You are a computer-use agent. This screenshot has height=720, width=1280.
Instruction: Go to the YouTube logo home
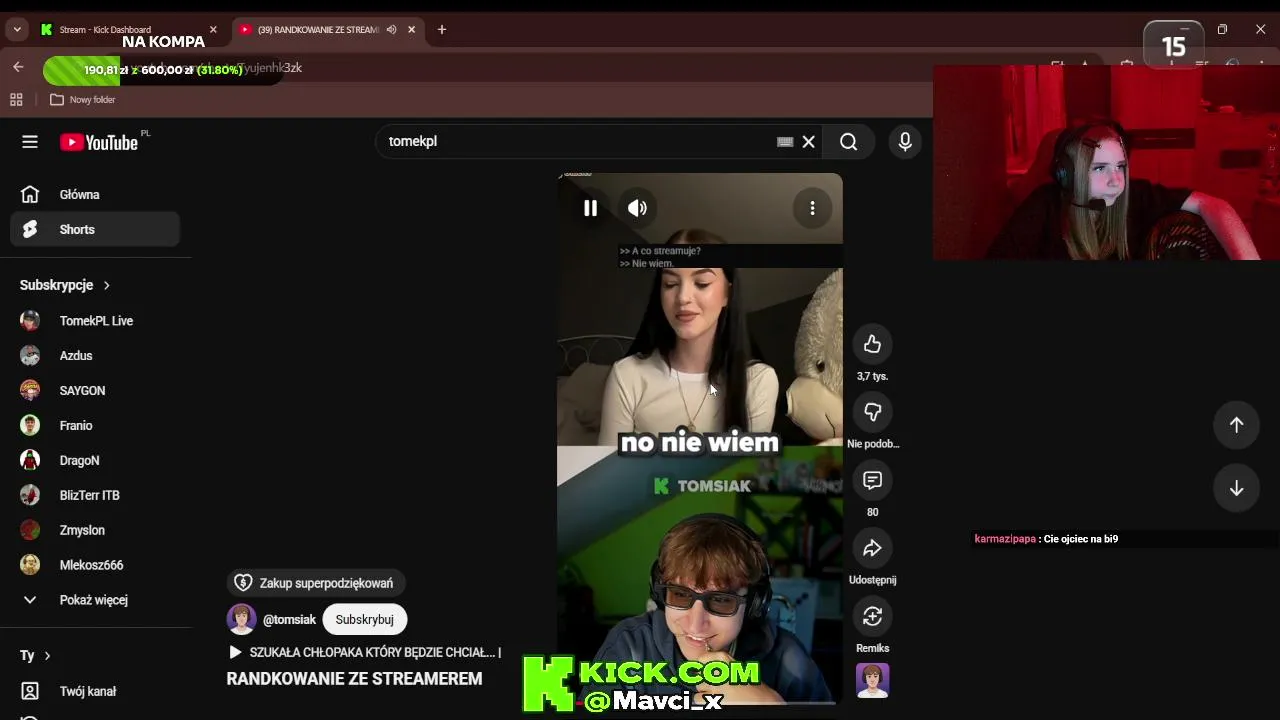[x=99, y=142]
